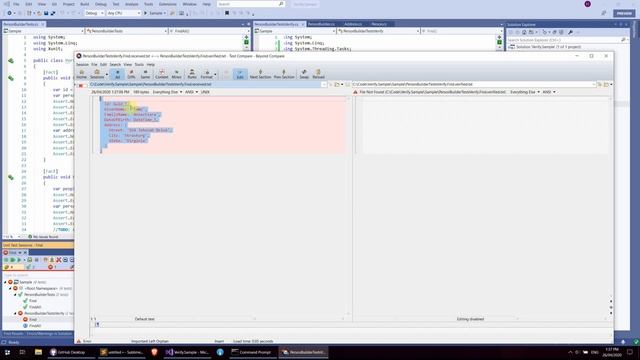Open Search menu in Beyond Compare
The image size is (640, 360).
tap(115, 64)
